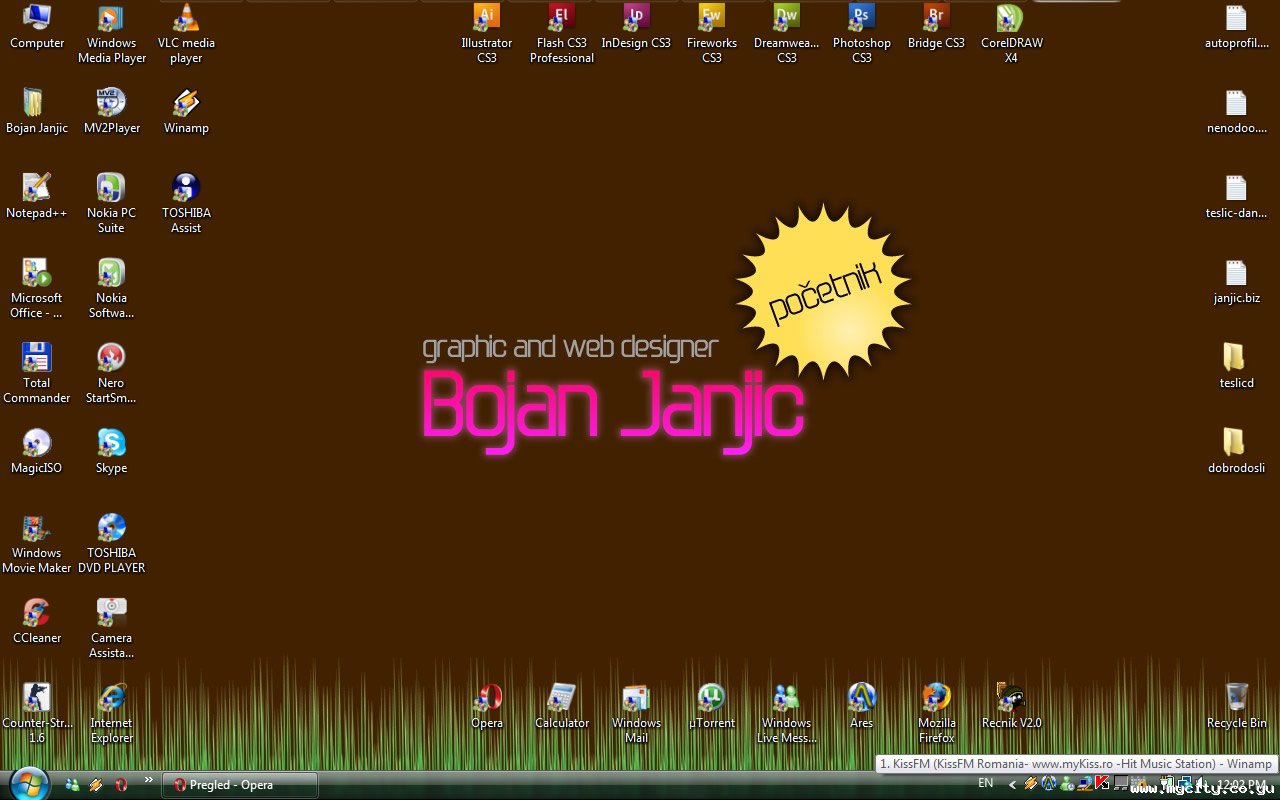Screen dimensions: 1280x800
Task: Select the Skype desktop icon
Action: 111,451
